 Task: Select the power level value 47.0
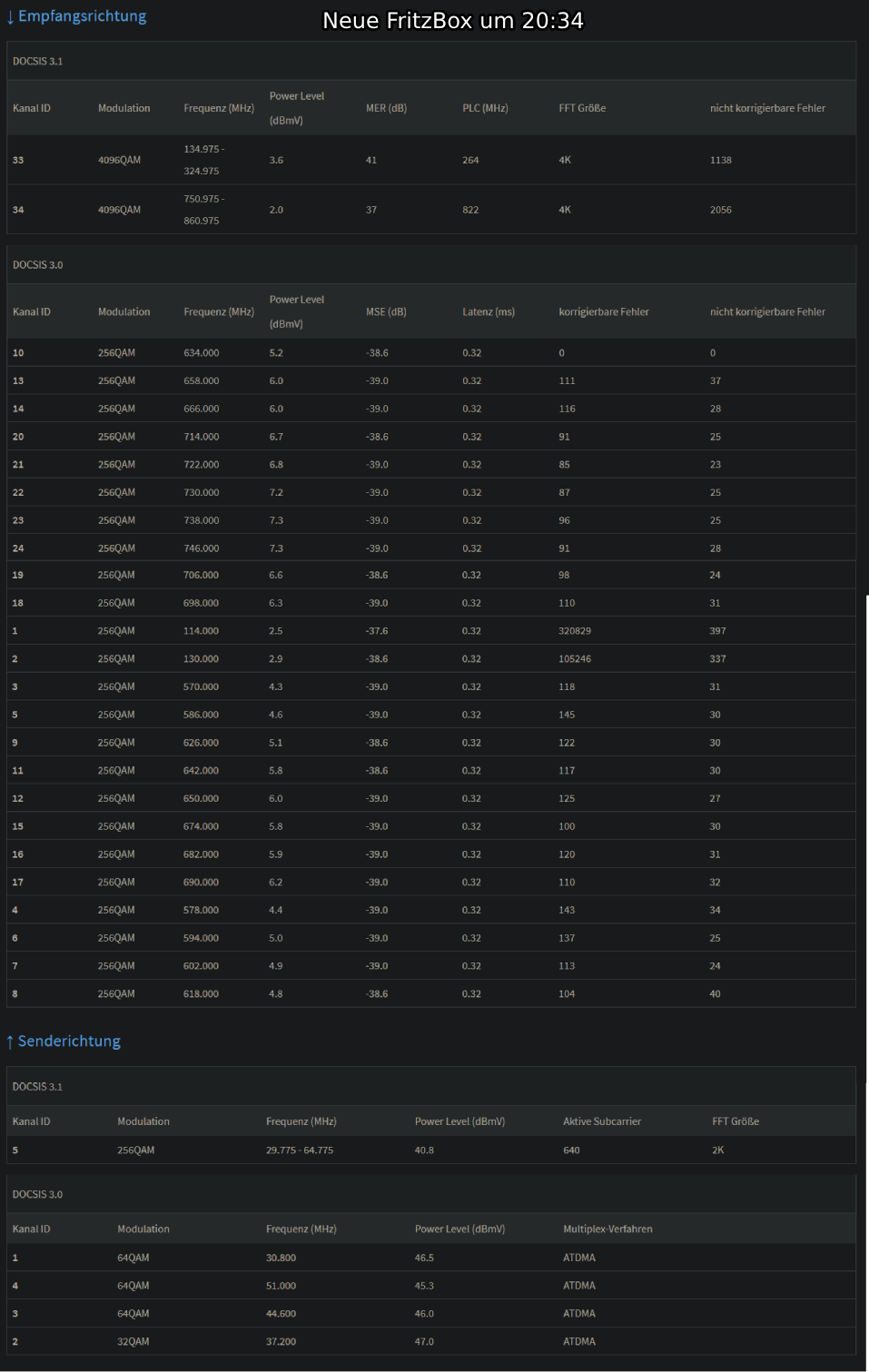point(424,1342)
